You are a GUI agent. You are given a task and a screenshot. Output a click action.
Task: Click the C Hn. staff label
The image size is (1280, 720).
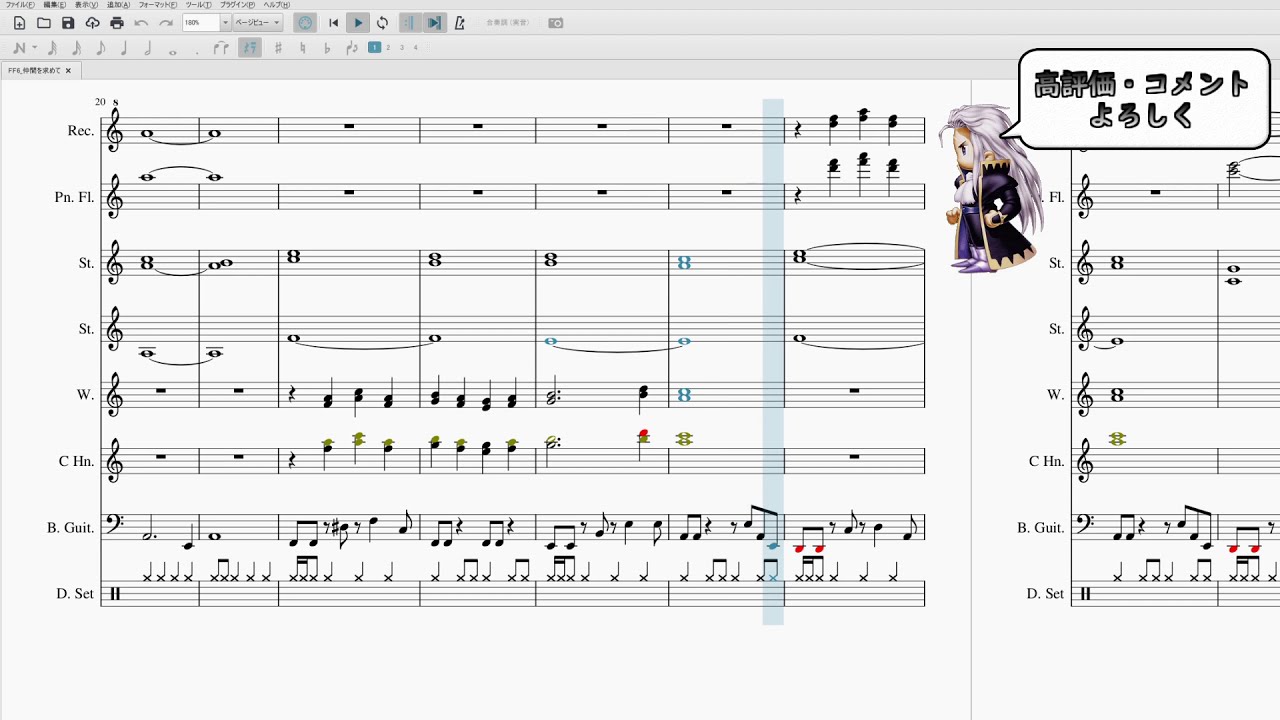(77, 461)
